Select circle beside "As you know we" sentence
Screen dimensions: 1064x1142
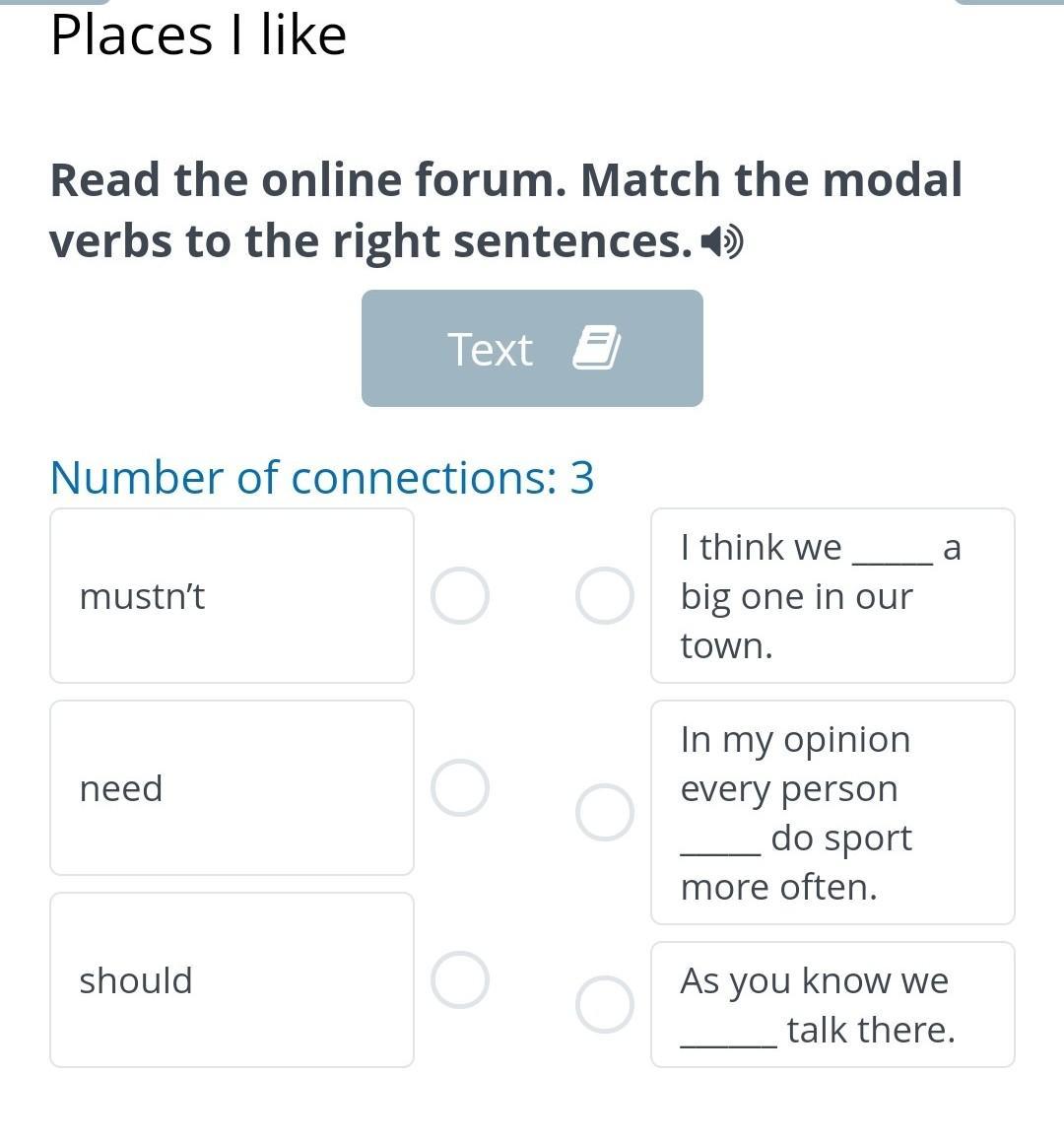(x=604, y=1004)
